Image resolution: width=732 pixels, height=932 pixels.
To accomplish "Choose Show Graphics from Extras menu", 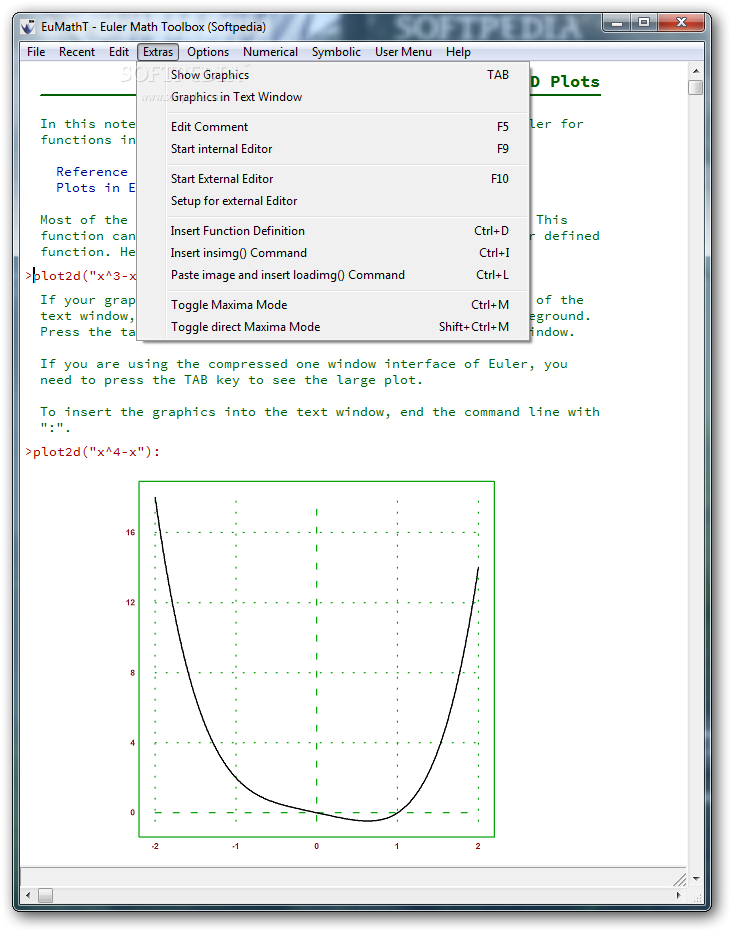I will [x=333, y=75].
